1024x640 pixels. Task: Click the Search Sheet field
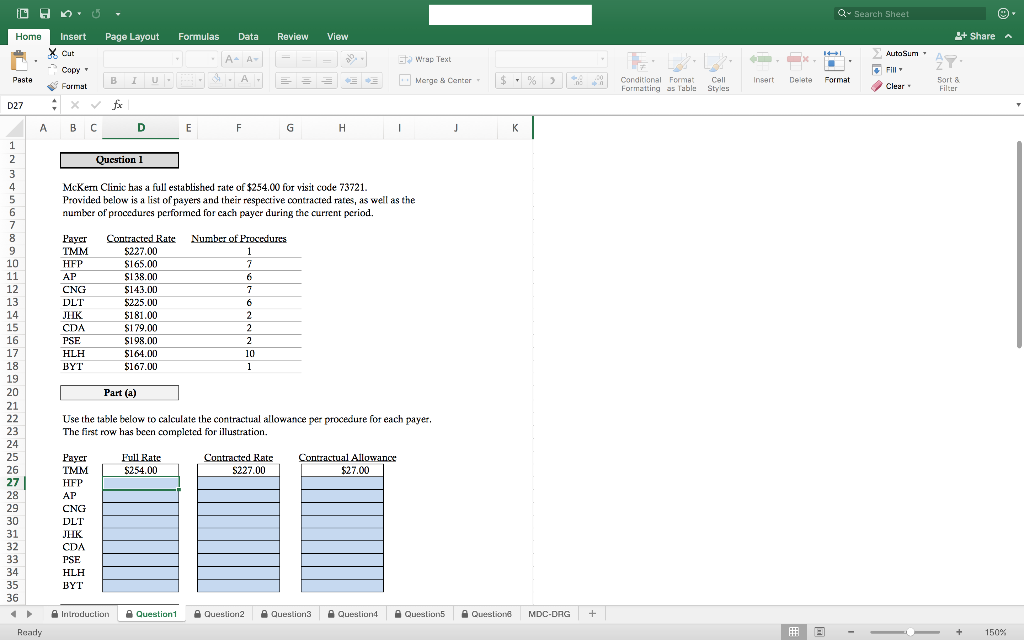(910, 13)
